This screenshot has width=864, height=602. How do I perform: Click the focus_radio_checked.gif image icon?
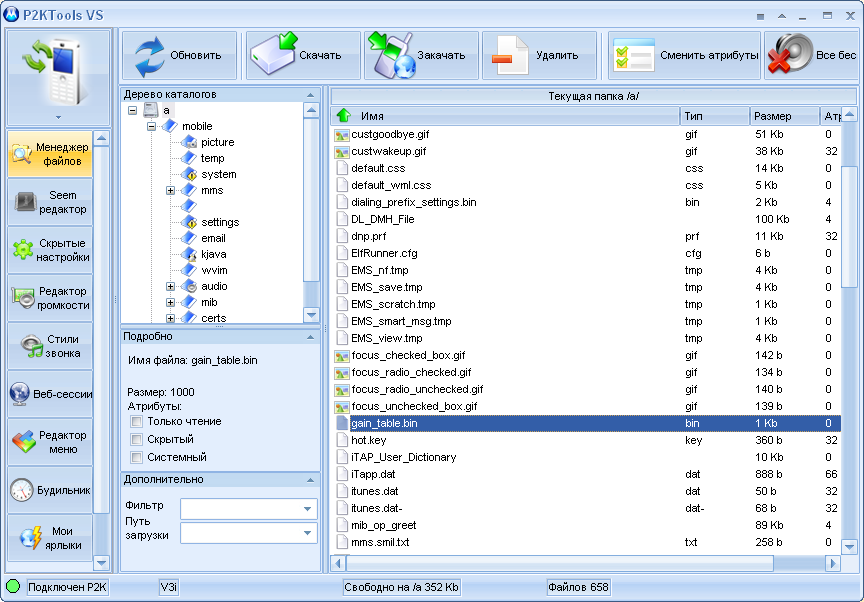(342, 373)
